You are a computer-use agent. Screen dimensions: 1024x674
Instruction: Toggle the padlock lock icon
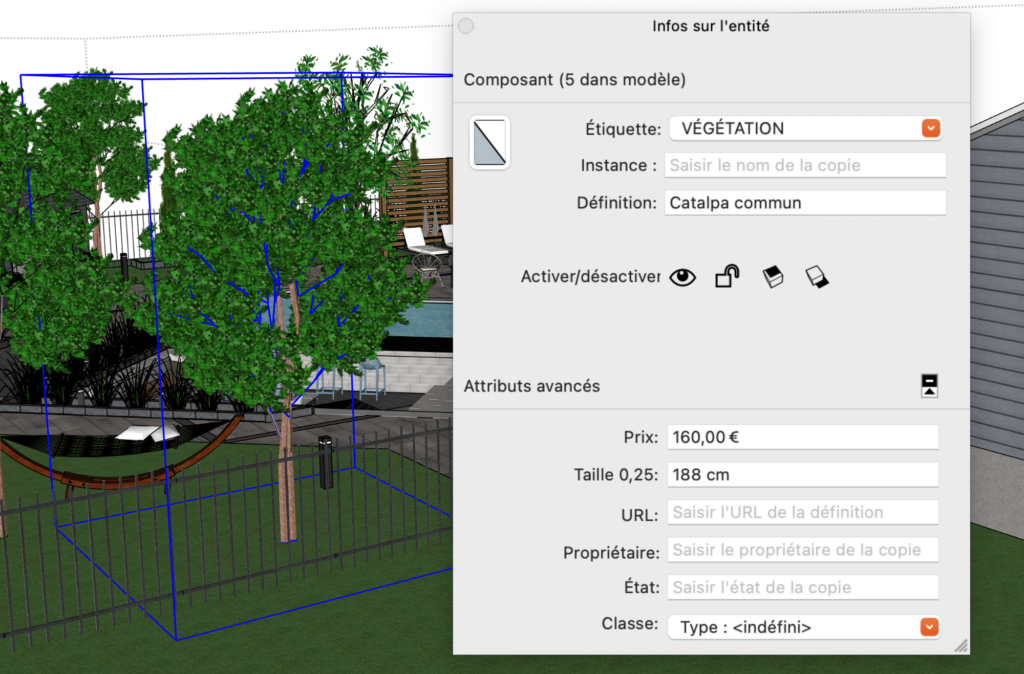click(727, 276)
